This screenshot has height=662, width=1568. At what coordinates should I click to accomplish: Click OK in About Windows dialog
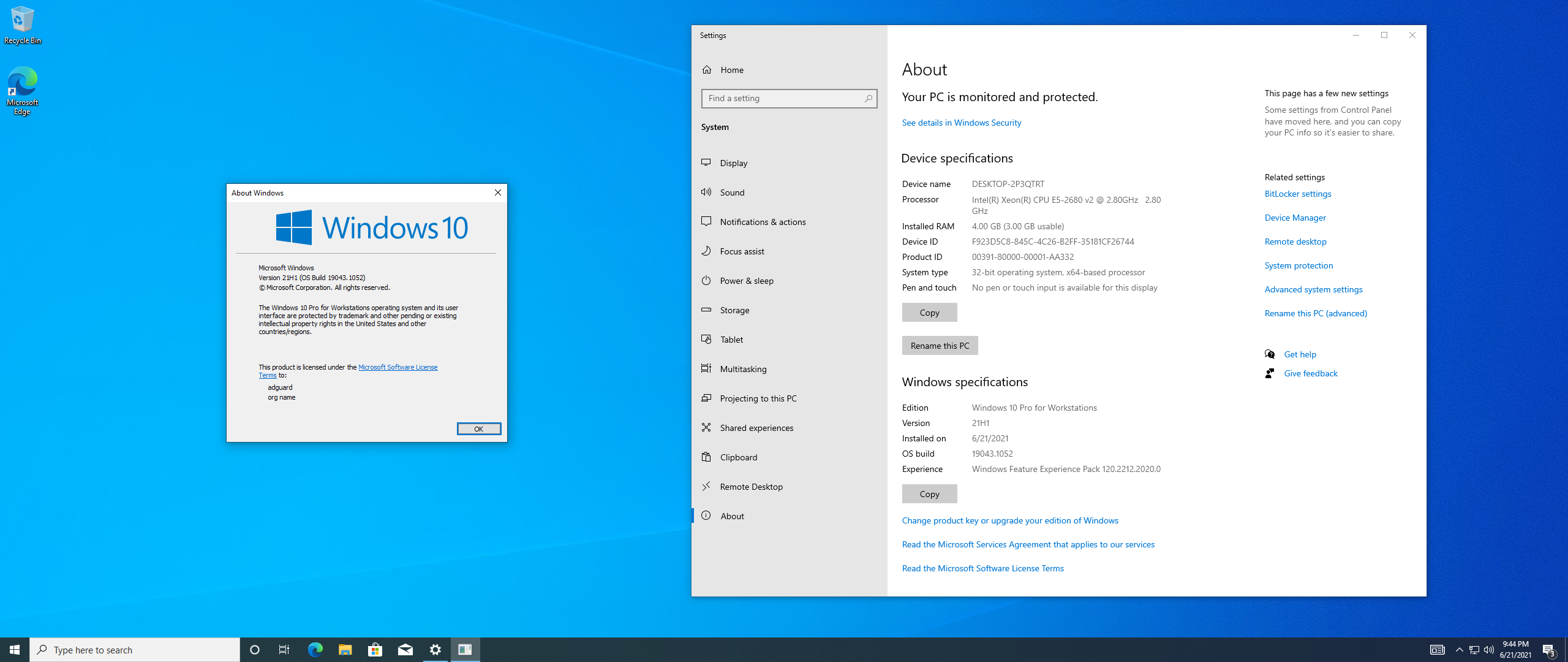coord(478,428)
